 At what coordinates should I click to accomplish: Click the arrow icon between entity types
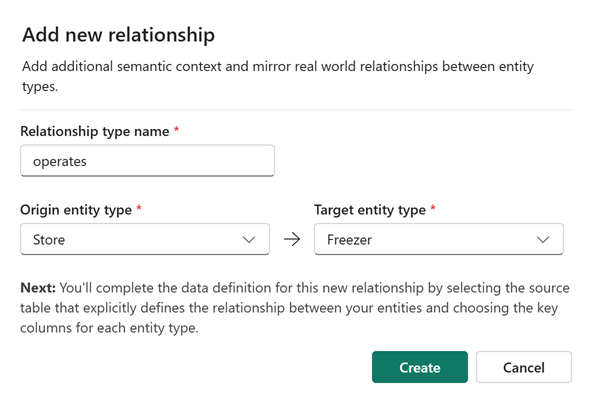[x=292, y=239]
